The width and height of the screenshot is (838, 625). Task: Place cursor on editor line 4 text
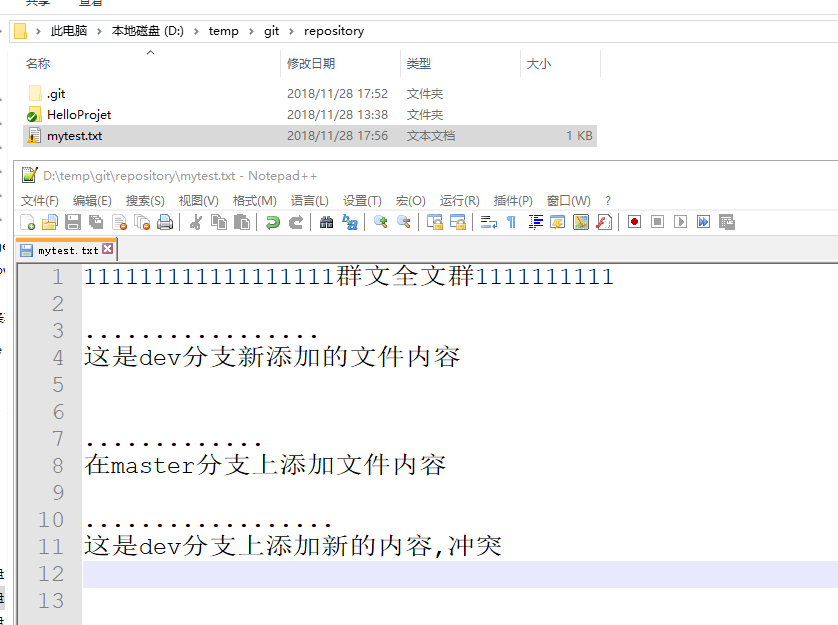point(271,357)
